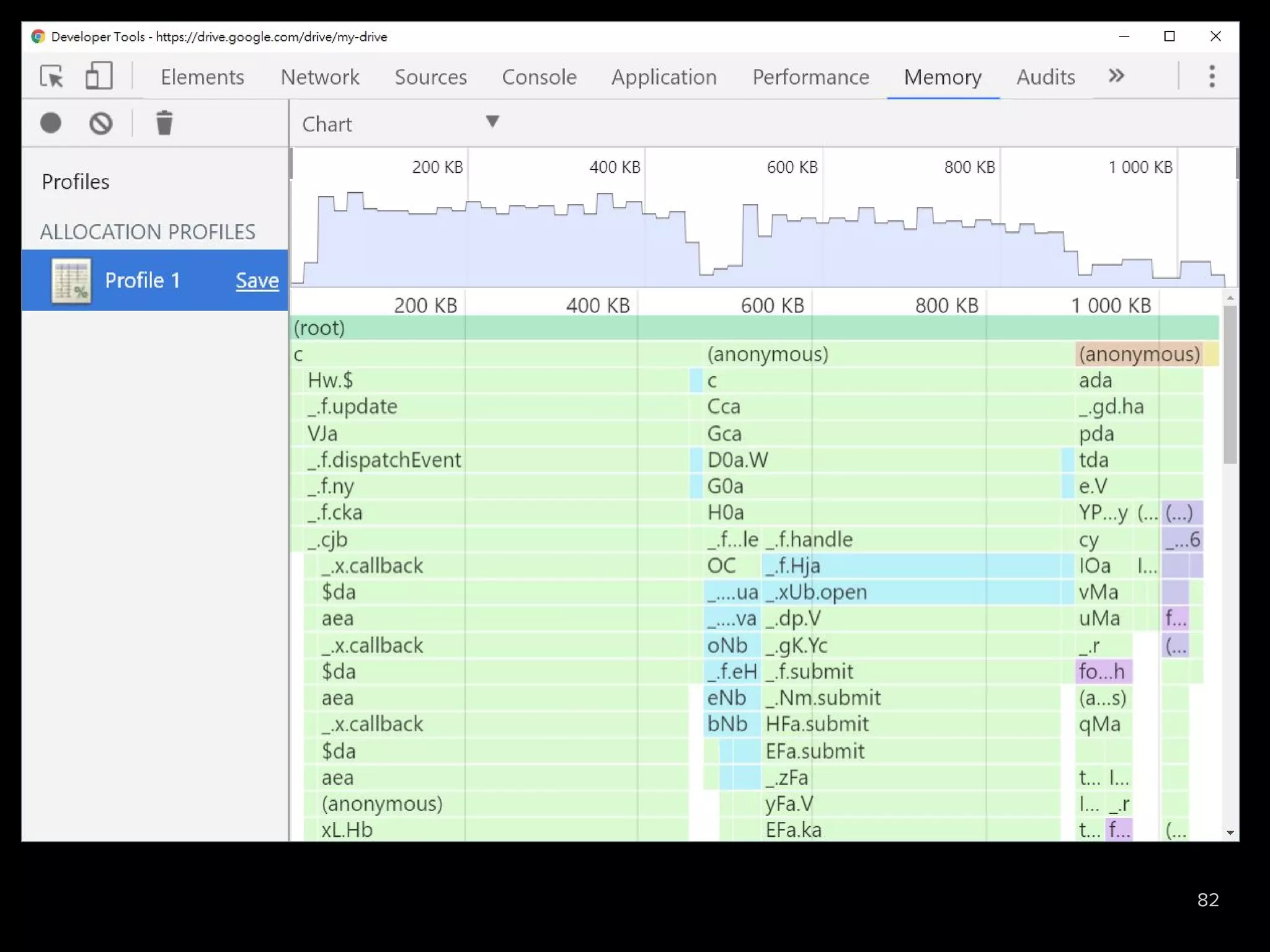Select the Profile 1 table icon
1270x952 pixels.
point(72,281)
